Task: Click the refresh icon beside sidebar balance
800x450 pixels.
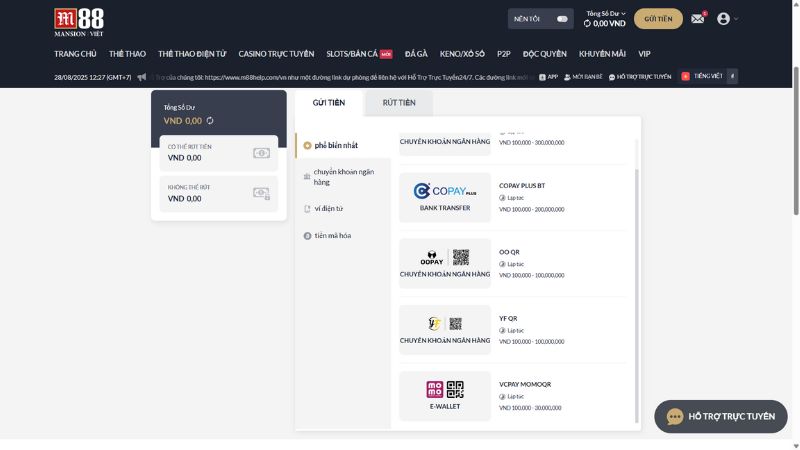Action: pyautogui.click(x=210, y=121)
